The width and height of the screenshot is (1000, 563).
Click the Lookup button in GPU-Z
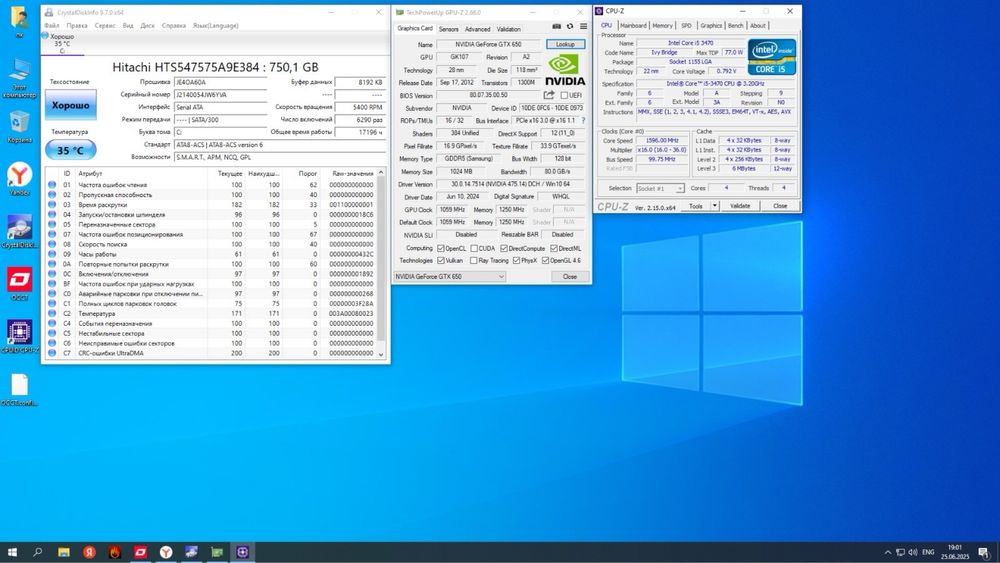565,44
